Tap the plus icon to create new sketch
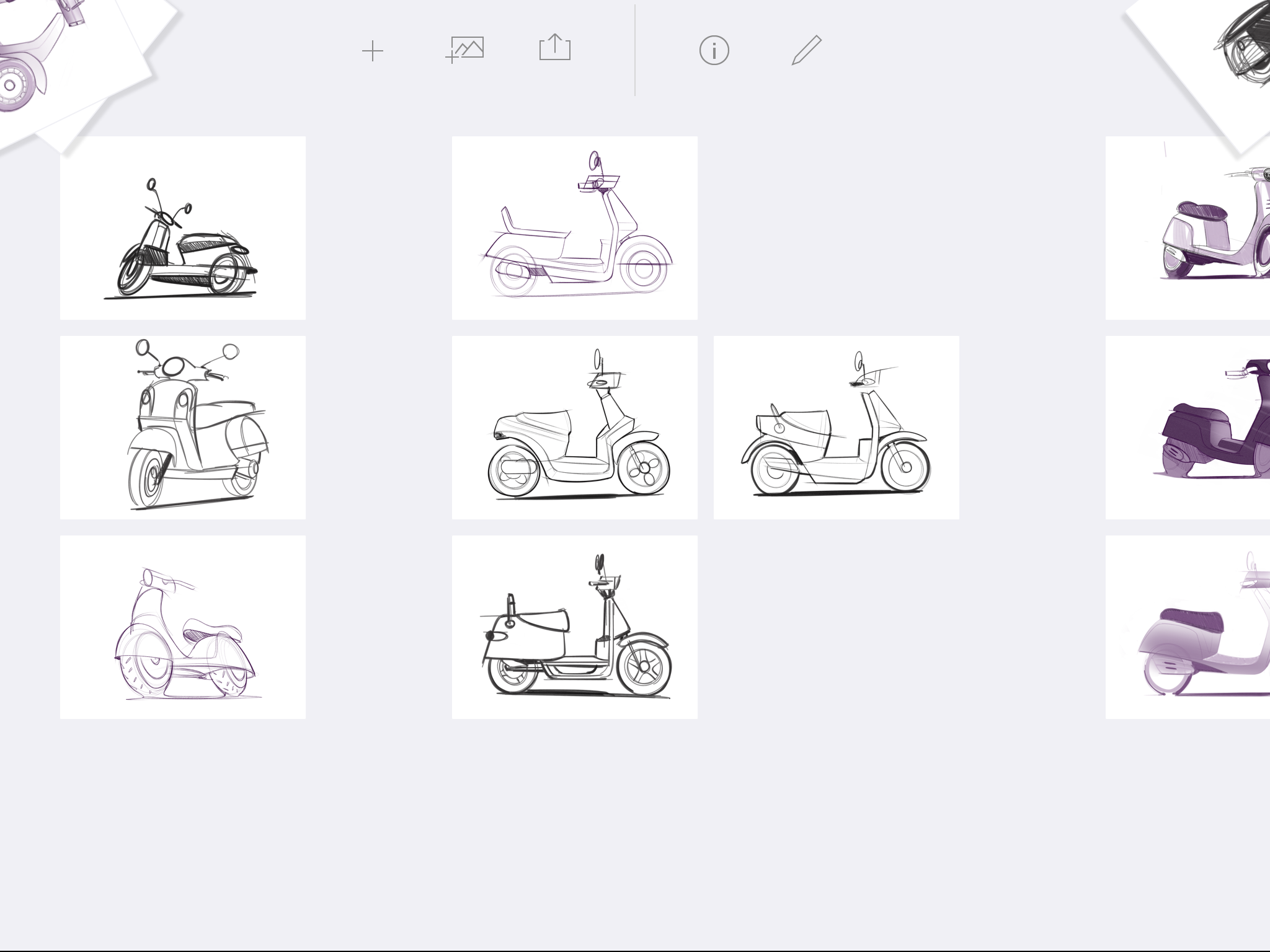 click(x=373, y=50)
